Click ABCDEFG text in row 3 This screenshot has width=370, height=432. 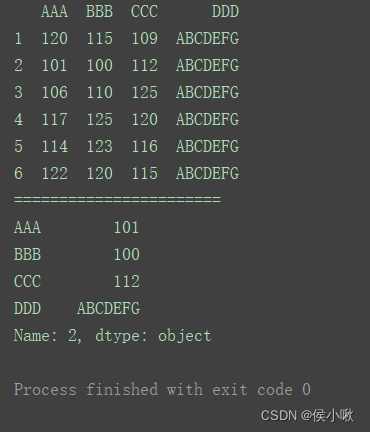pos(208,92)
